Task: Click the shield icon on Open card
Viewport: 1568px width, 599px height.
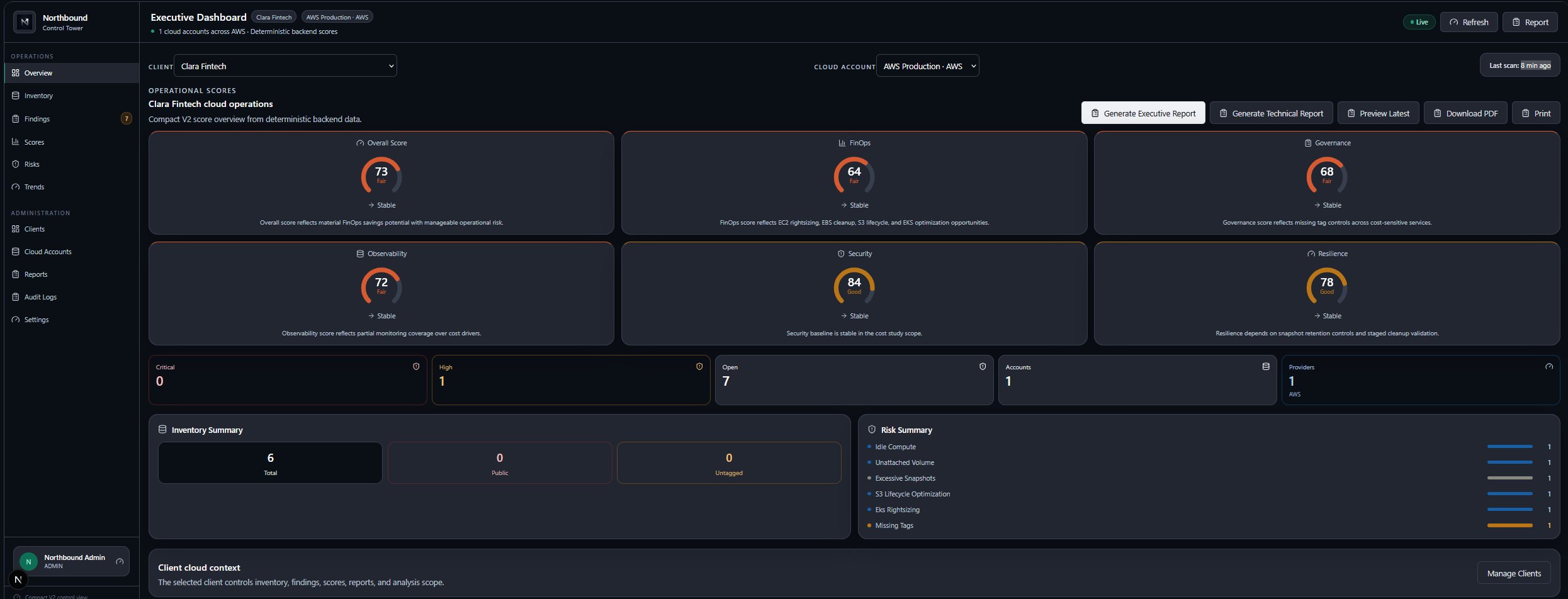Action: pos(983,366)
